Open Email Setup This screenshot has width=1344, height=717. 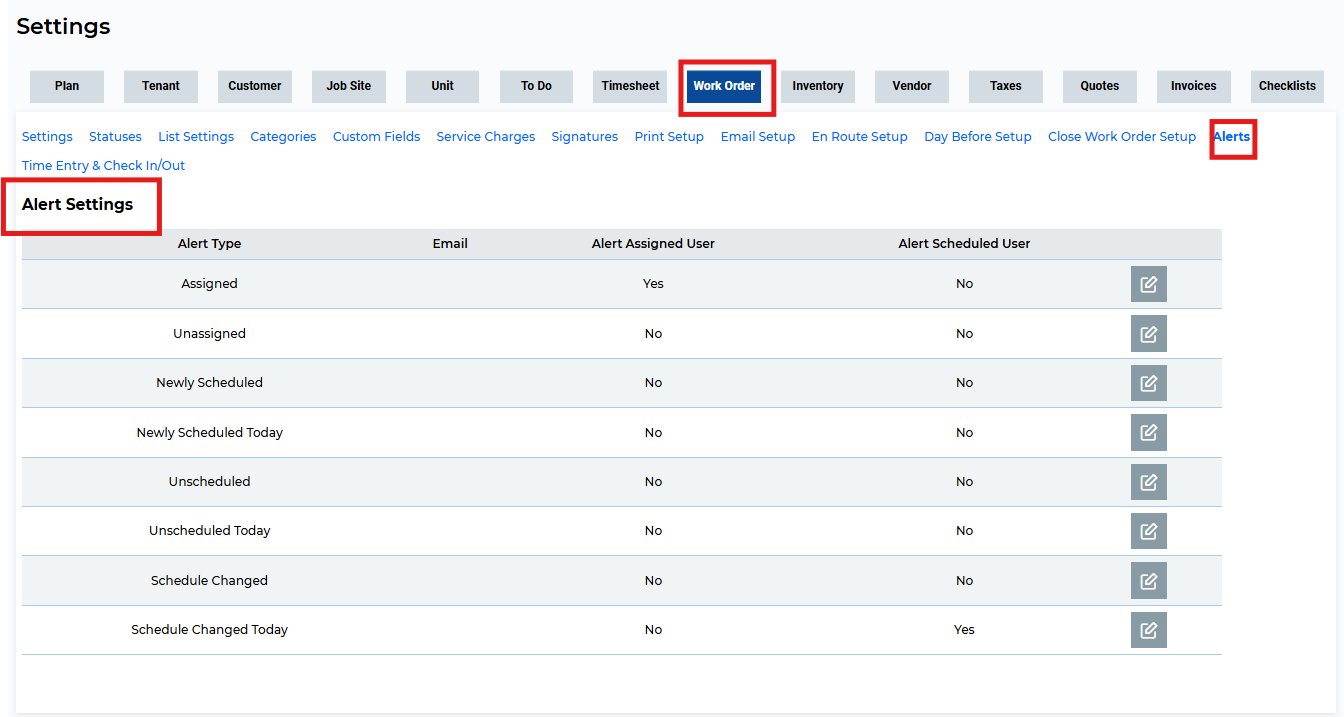(758, 137)
